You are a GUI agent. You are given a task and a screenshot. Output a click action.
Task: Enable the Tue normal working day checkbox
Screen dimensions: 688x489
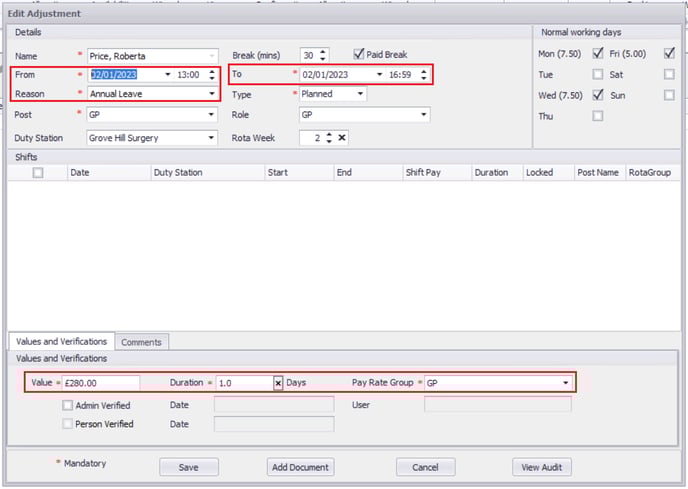tap(598, 74)
